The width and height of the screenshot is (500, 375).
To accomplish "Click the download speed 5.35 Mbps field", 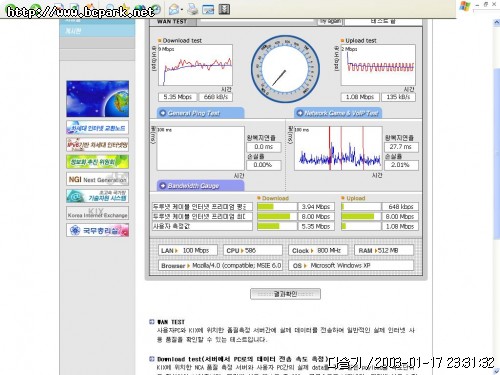I will pyautogui.click(x=177, y=97).
